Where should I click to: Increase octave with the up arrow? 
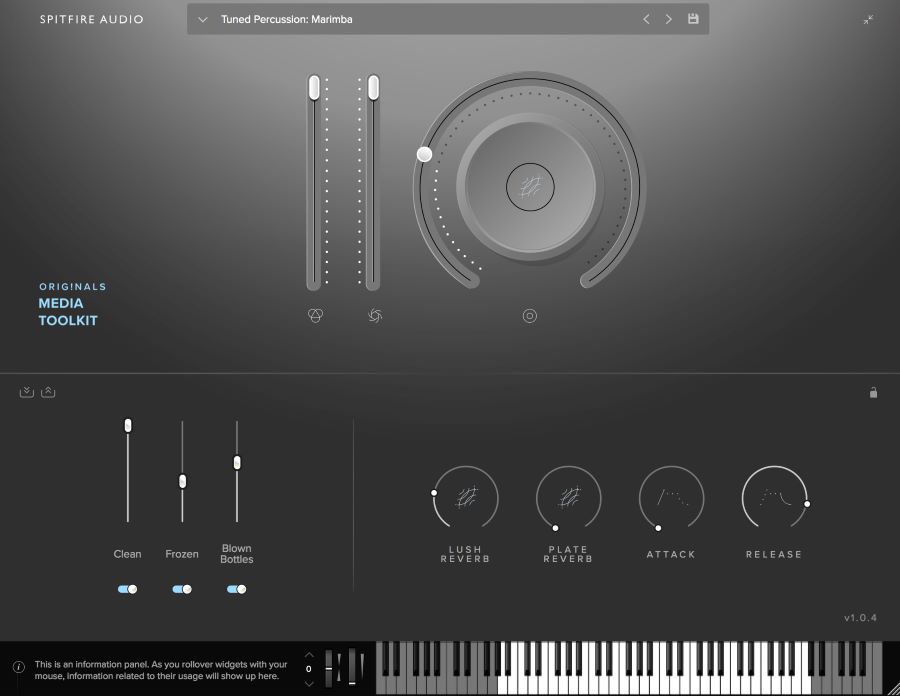pyautogui.click(x=309, y=655)
